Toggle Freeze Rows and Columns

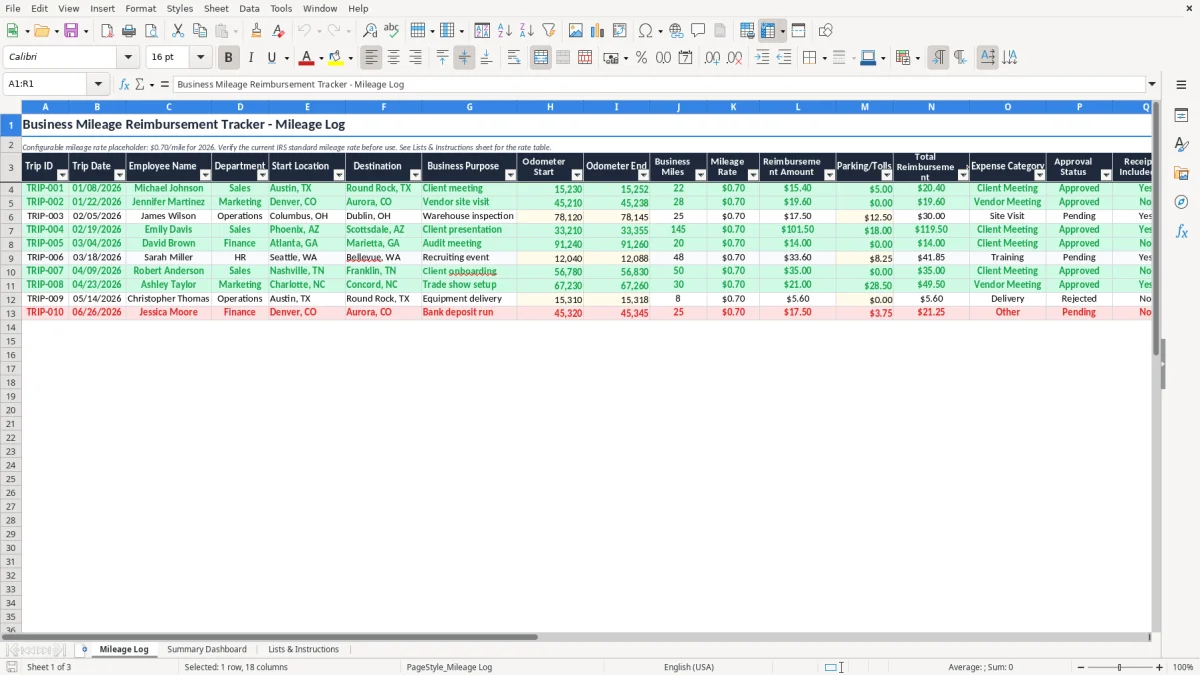click(768, 31)
